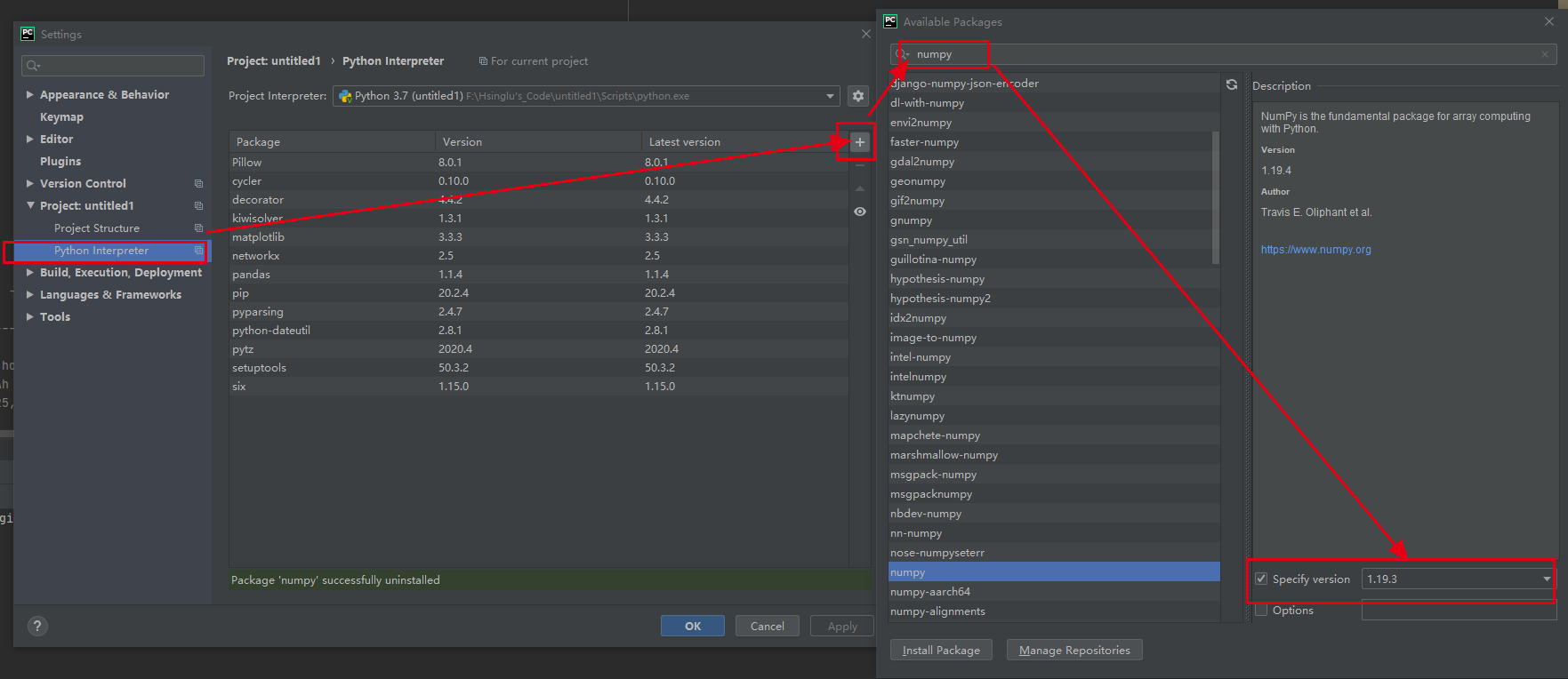Click the add package plus icon

pyautogui.click(x=859, y=142)
